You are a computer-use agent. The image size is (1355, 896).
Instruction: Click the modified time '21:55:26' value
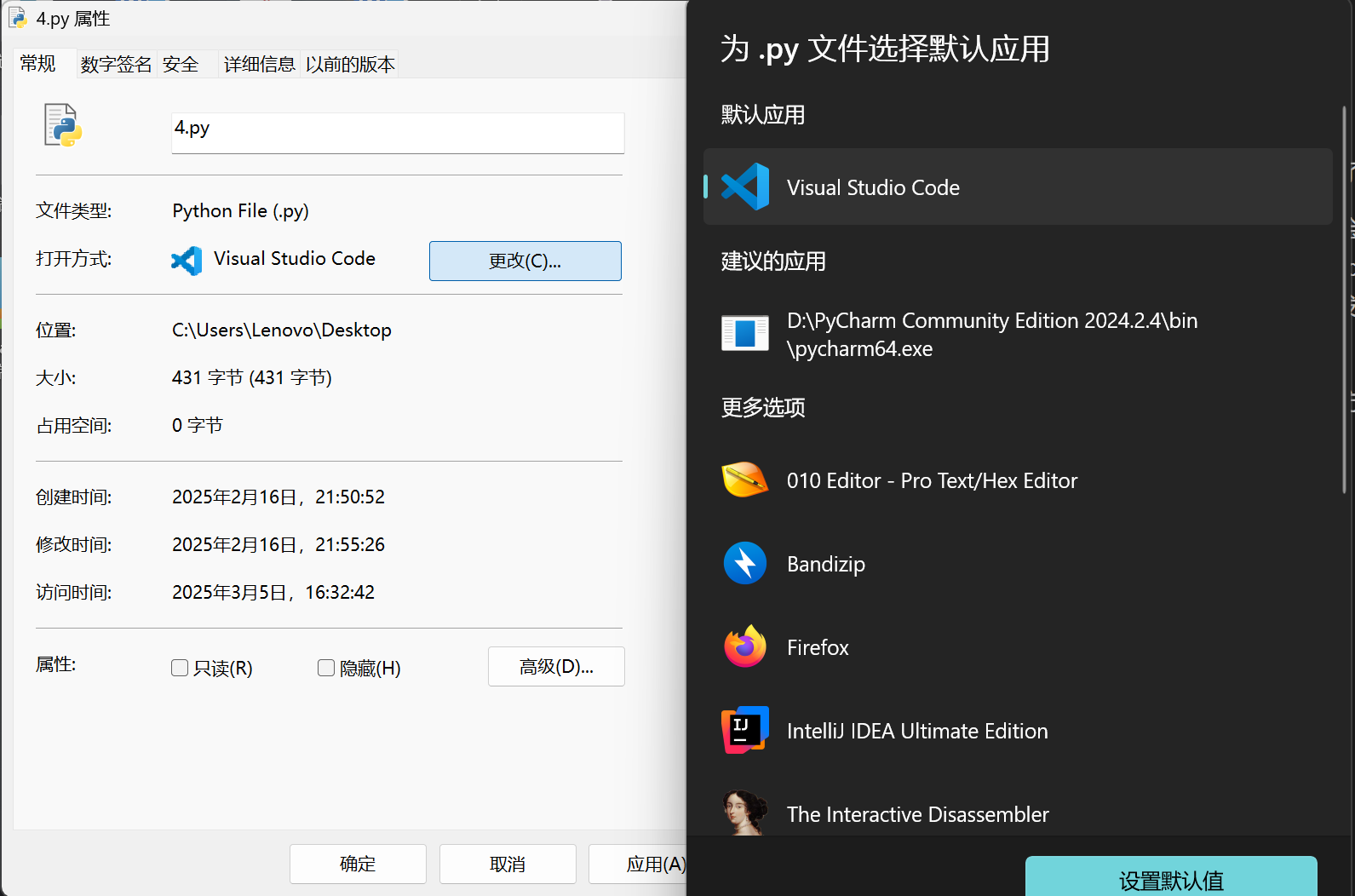pyautogui.click(x=350, y=544)
